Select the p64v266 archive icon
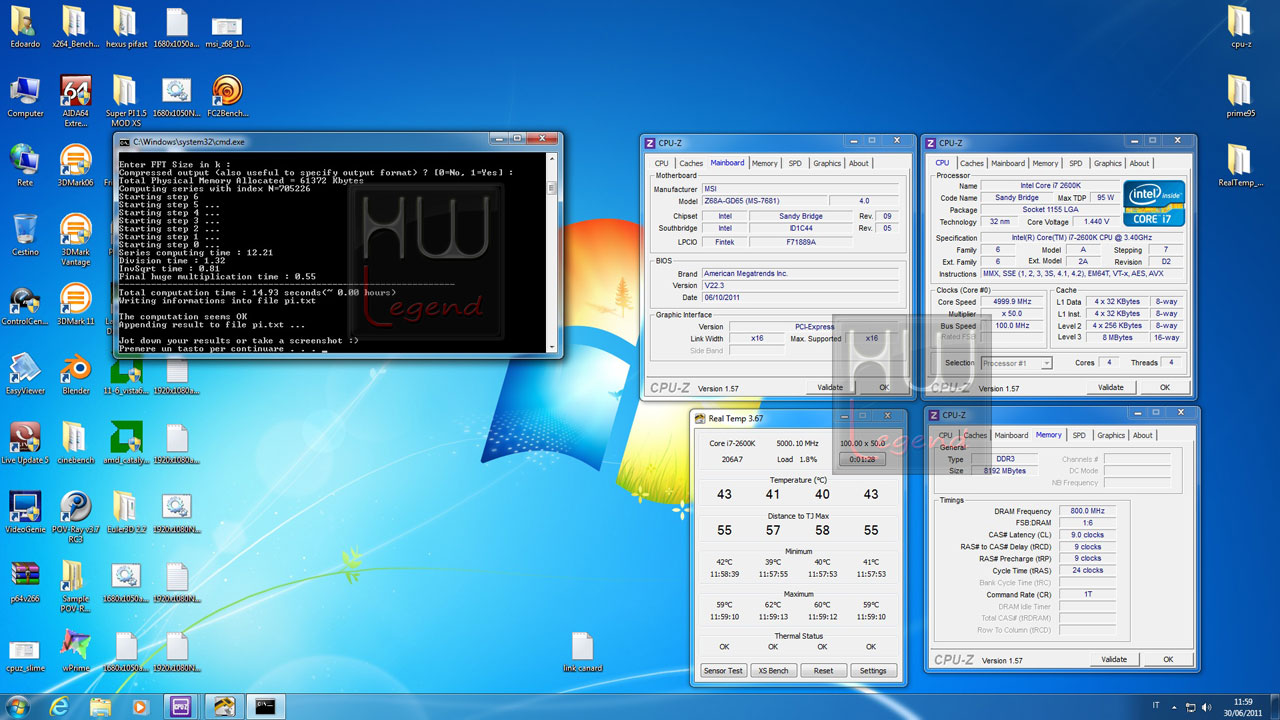The height and width of the screenshot is (720, 1280). [25, 581]
